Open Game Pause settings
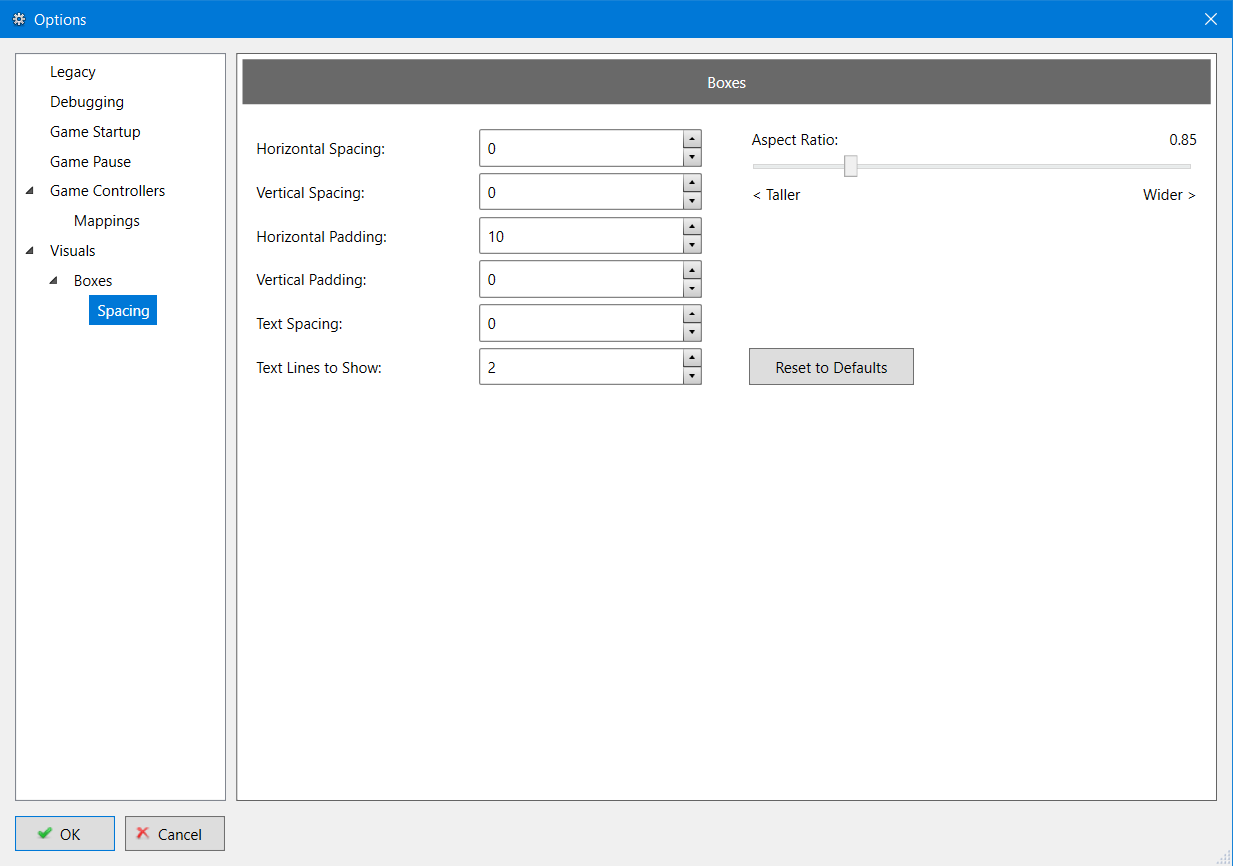 [90, 162]
